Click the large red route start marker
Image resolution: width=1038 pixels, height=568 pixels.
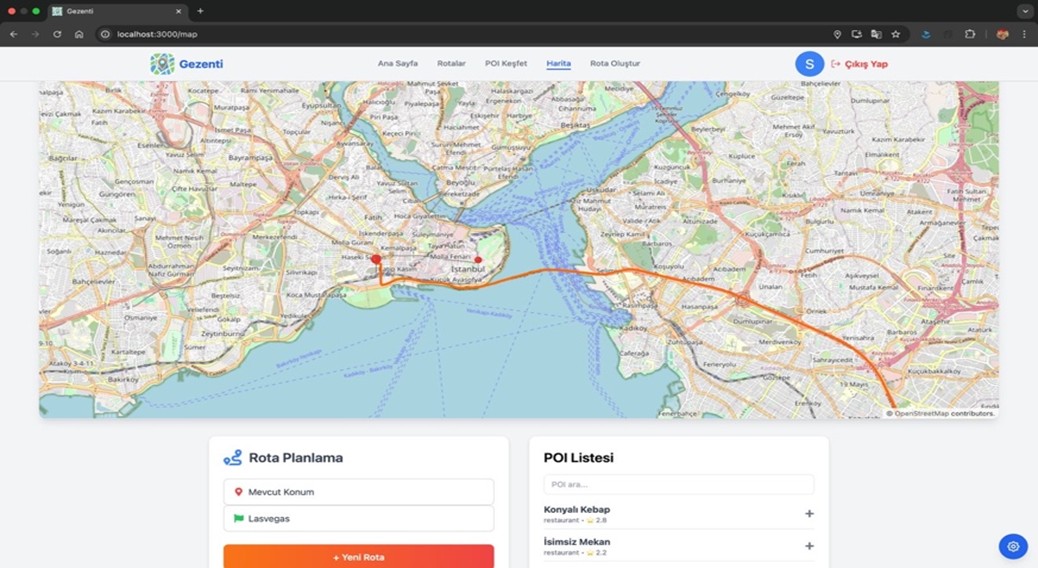[376, 259]
